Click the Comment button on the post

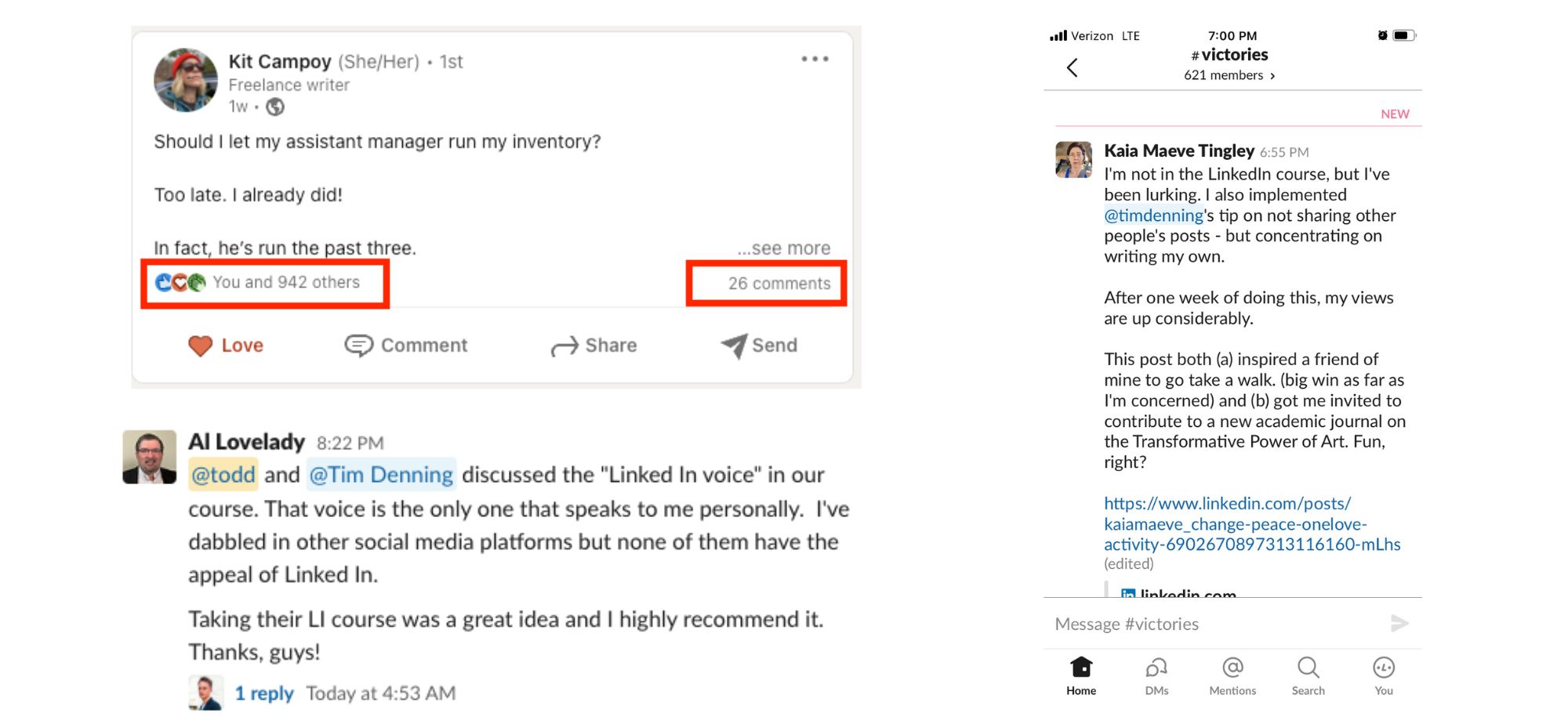tap(406, 346)
